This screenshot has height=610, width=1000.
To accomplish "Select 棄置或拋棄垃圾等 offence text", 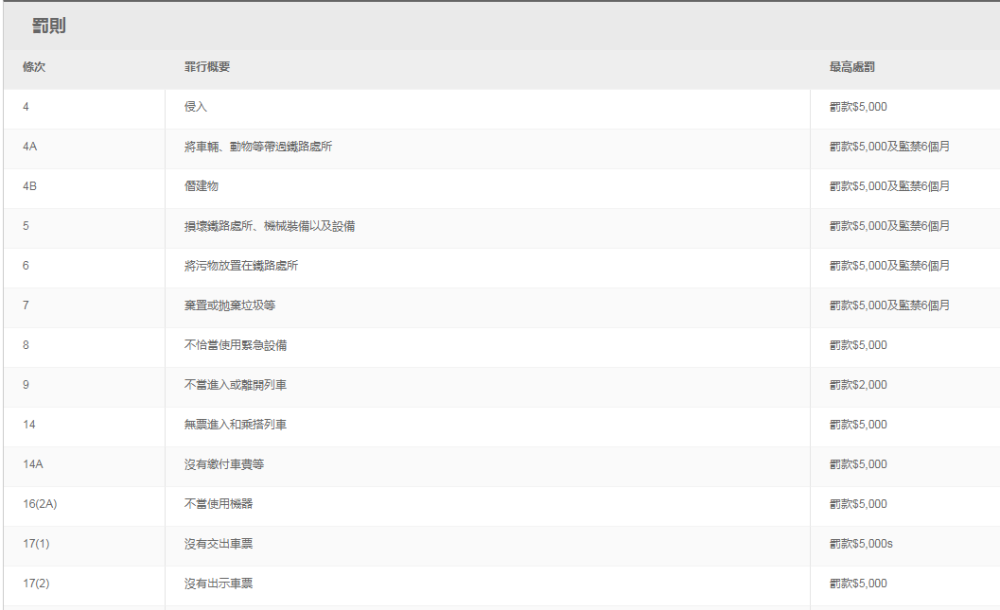I will pyautogui.click(x=230, y=306).
